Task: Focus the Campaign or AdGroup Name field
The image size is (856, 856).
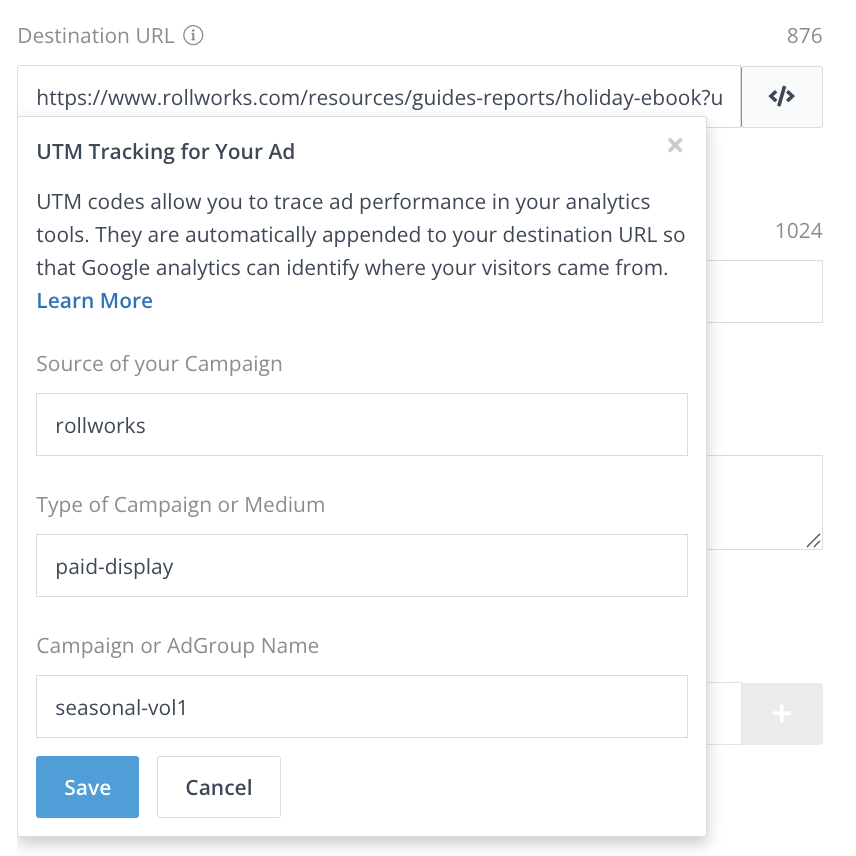Action: 361,707
